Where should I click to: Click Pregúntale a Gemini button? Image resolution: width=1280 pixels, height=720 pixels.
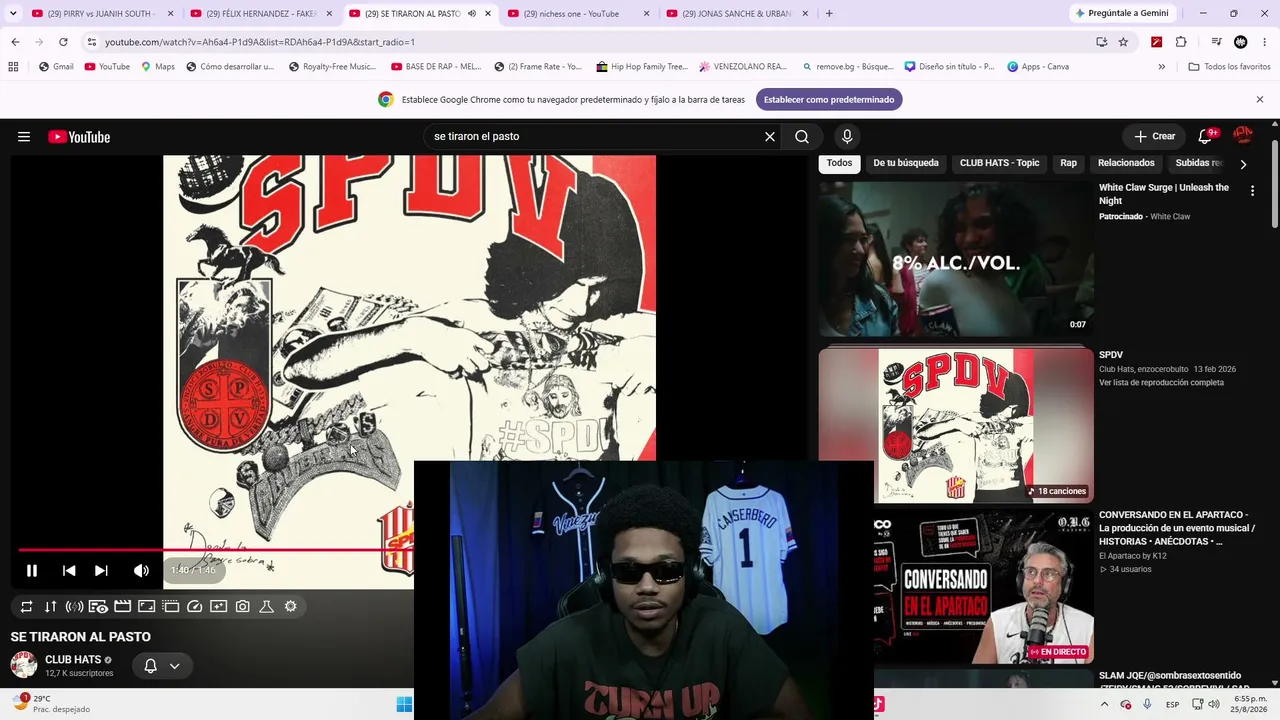[x=1120, y=14]
